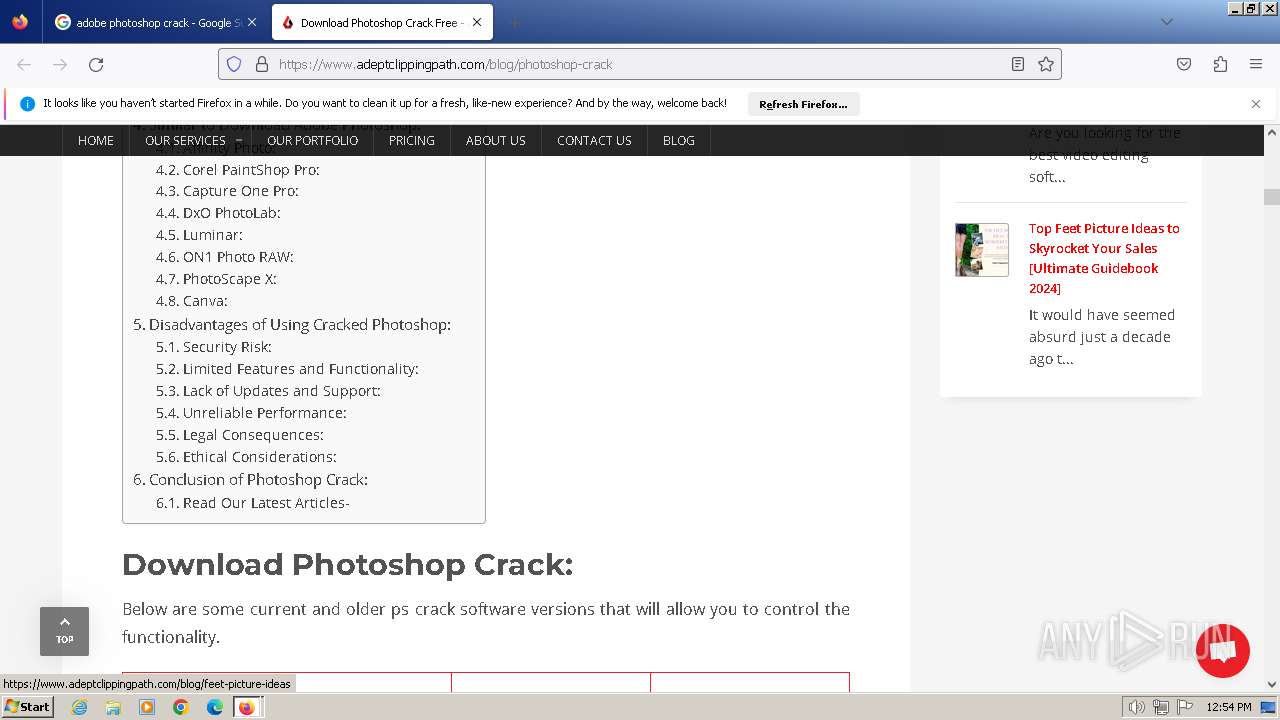
Task: Reload the current page
Action: coord(96,64)
